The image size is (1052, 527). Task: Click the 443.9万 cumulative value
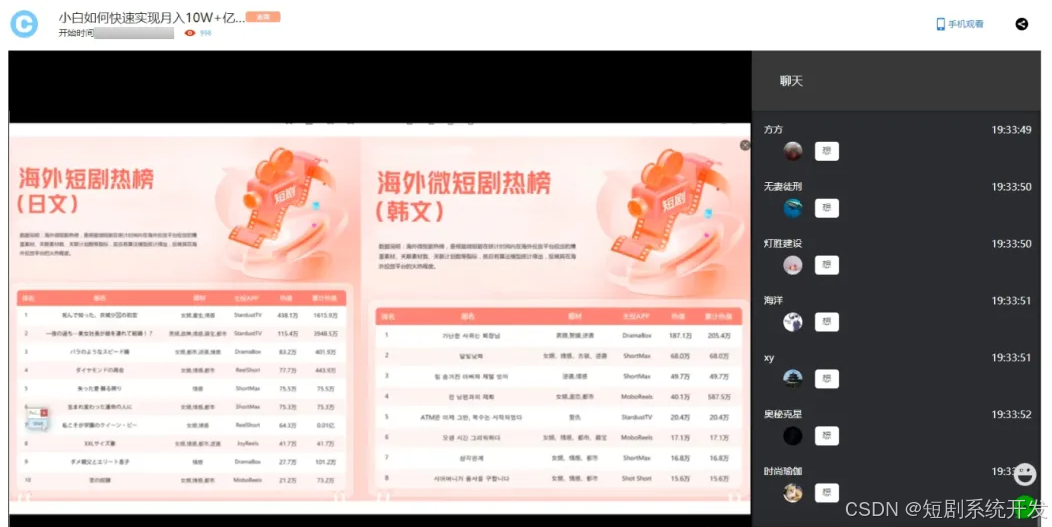pyautogui.click(x=325, y=370)
